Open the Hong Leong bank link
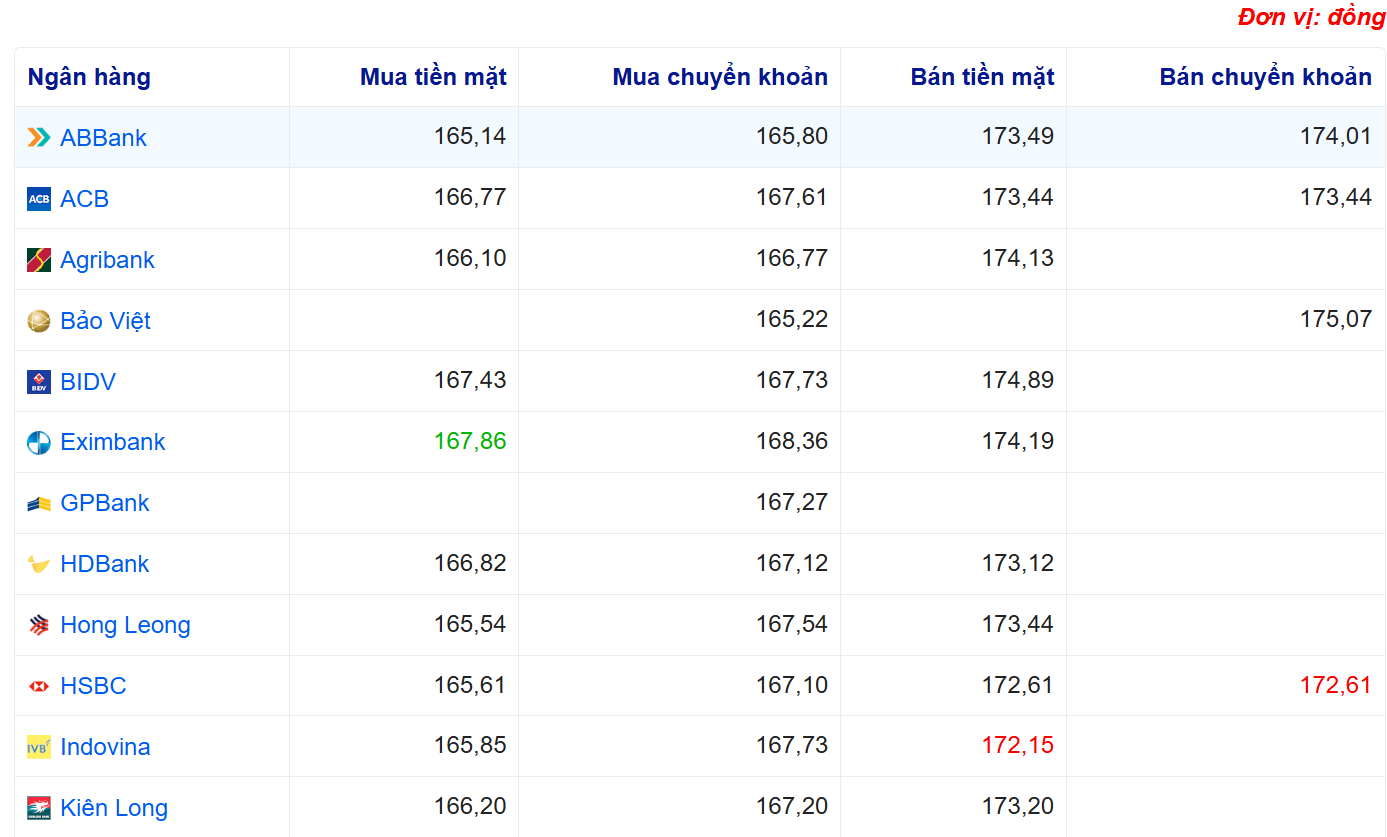This screenshot has width=1387, height=837. click(x=125, y=625)
